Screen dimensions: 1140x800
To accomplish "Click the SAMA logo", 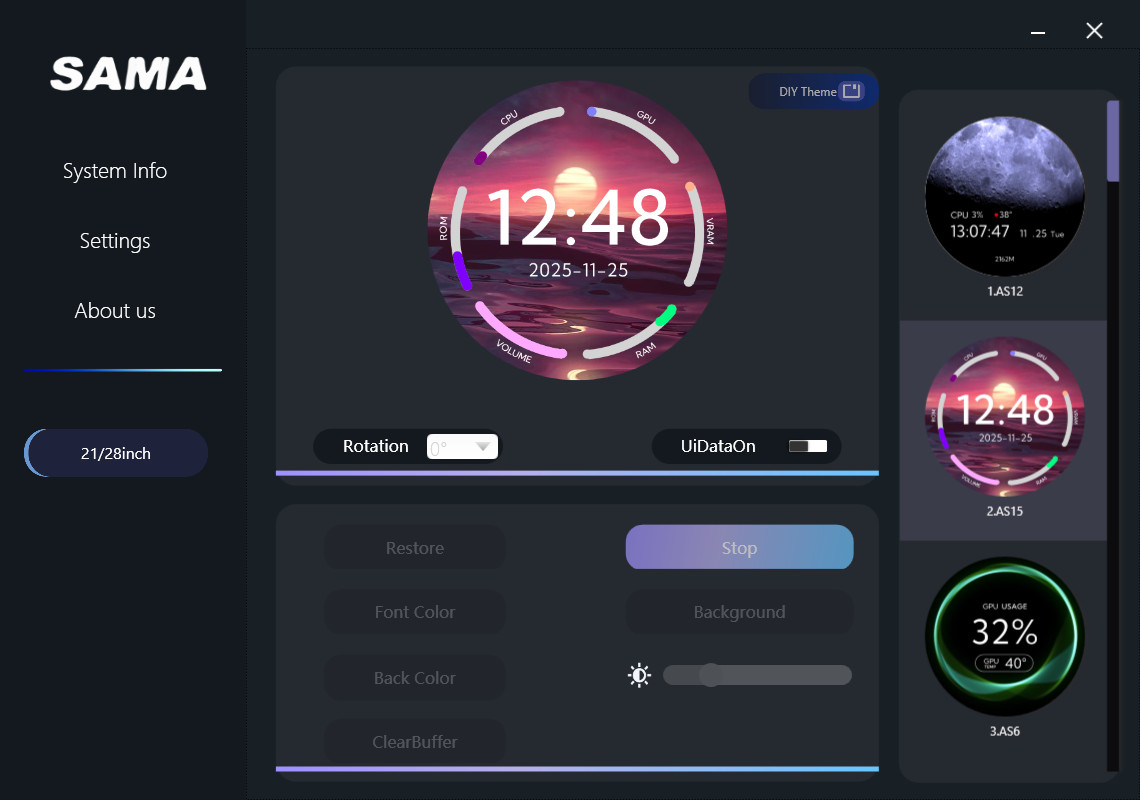I will tap(128, 74).
